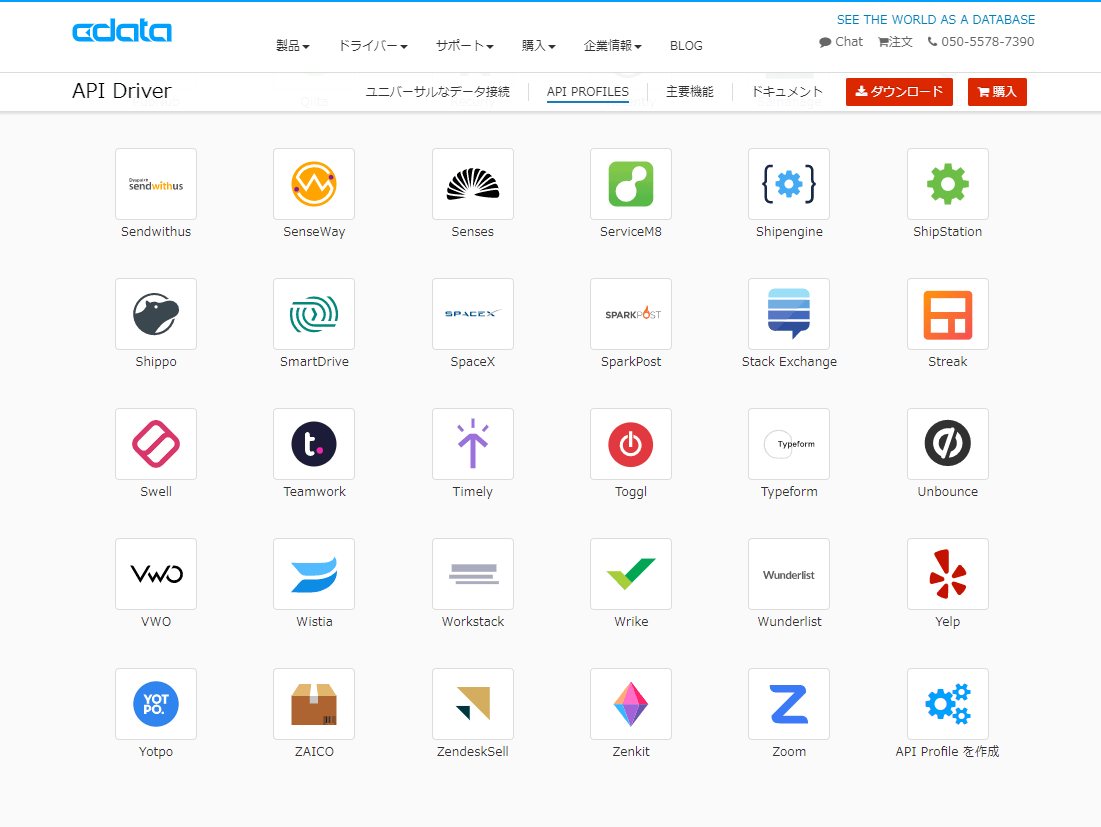
Task: Select the Senses fan-shaped logo
Action: coord(473,184)
